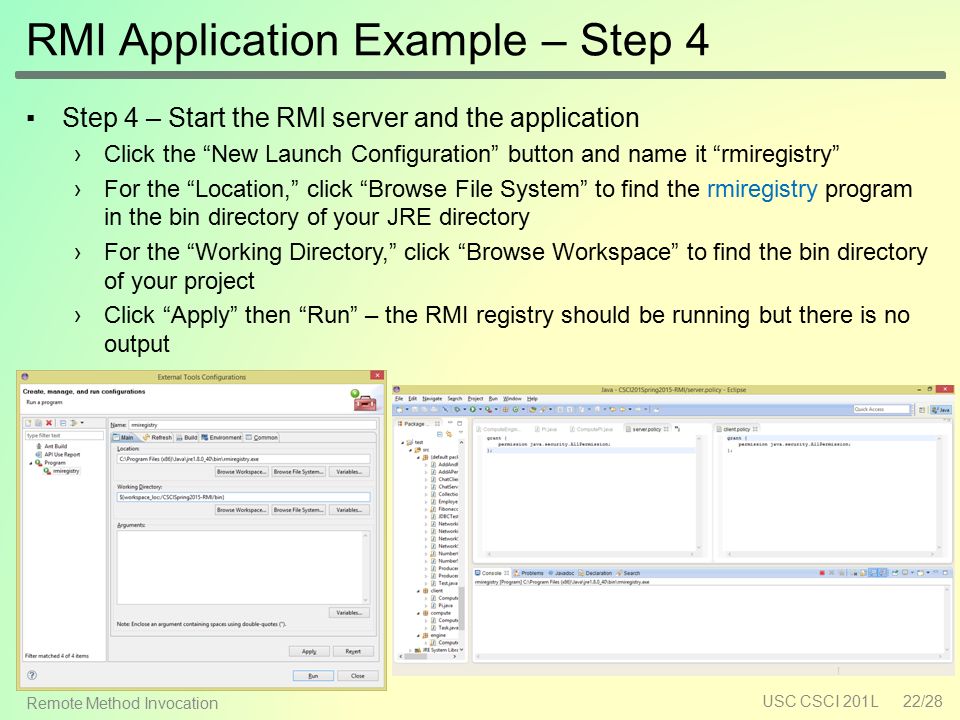The width and height of the screenshot is (960, 720).
Task: Switch to Build tab in dialog
Action: pyautogui.click(x=187, y=438)
